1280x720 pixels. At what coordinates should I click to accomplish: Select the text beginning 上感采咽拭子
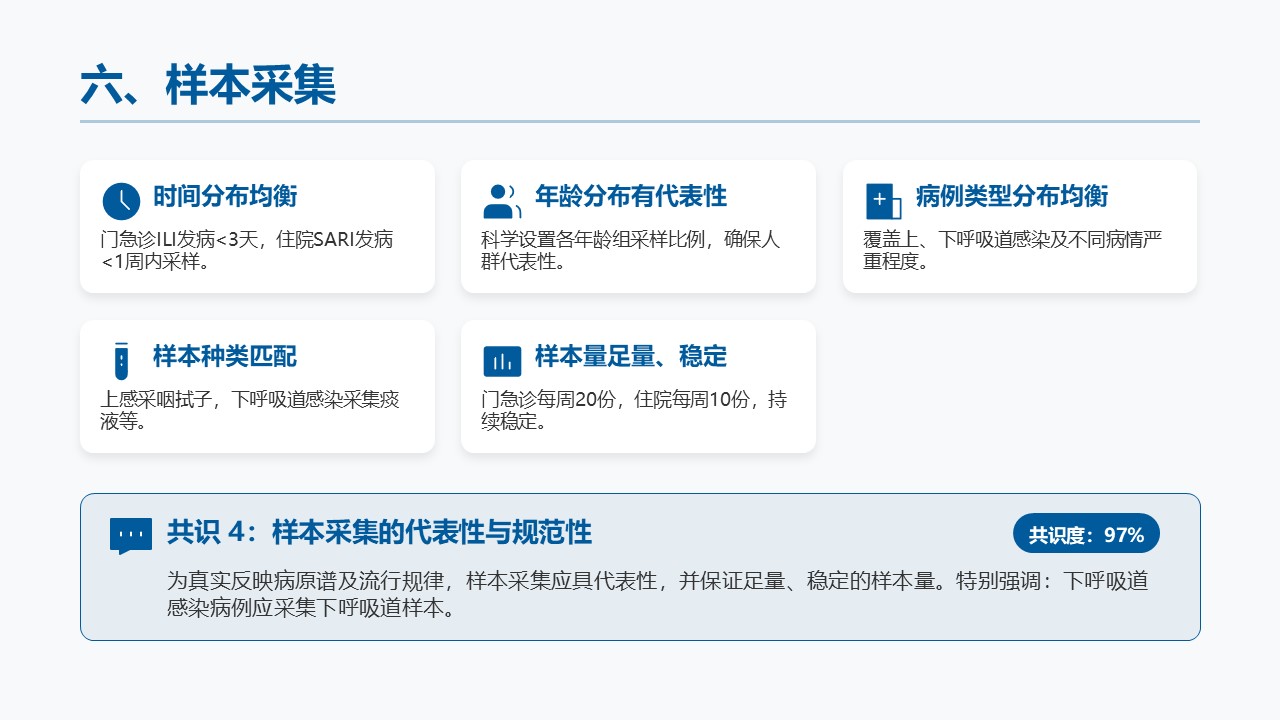tap(250, 411)
